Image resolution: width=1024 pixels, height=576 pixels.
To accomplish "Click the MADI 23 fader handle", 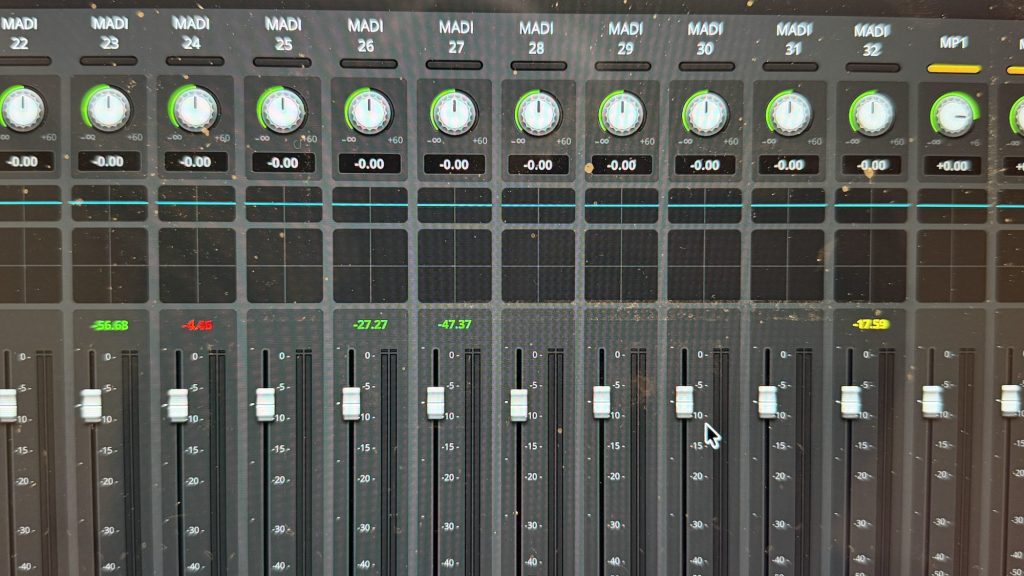I will [91, 405].
